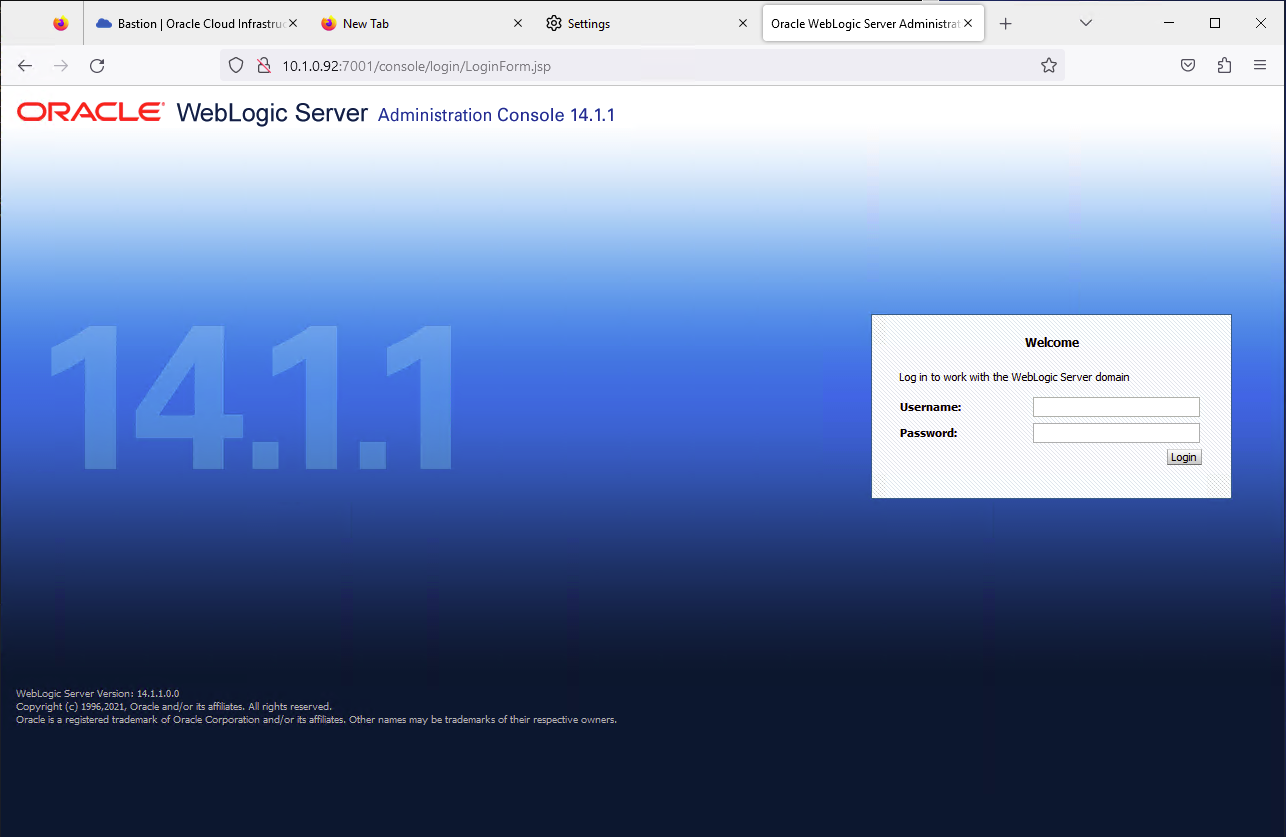Open the Save to Pocket icon
The width and height of the screenshot is (1286, 837).
click(x=1188, y=66)
